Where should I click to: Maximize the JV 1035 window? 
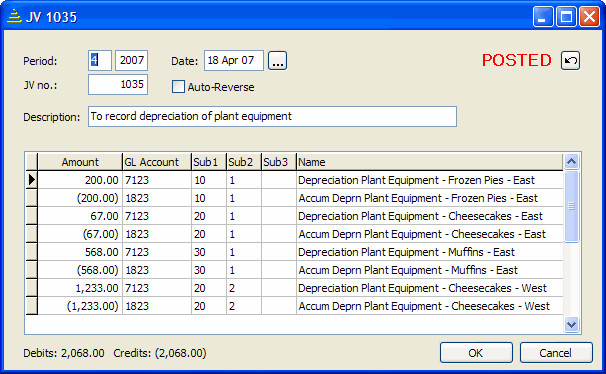pos(566,17)
